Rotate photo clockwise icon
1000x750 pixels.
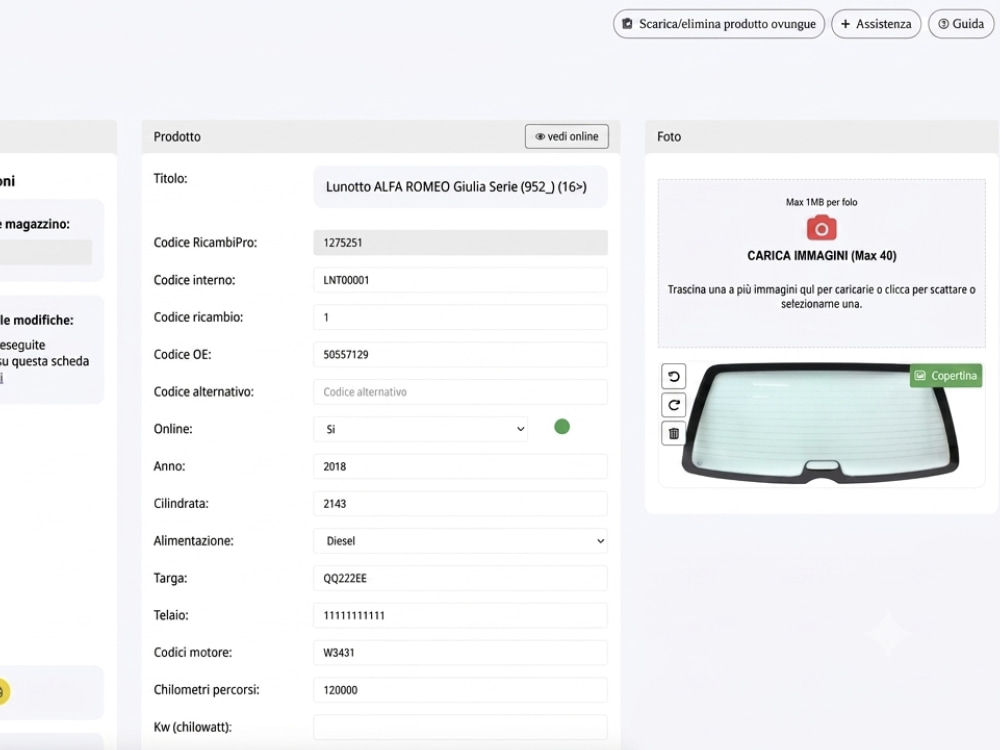(673, 405)
